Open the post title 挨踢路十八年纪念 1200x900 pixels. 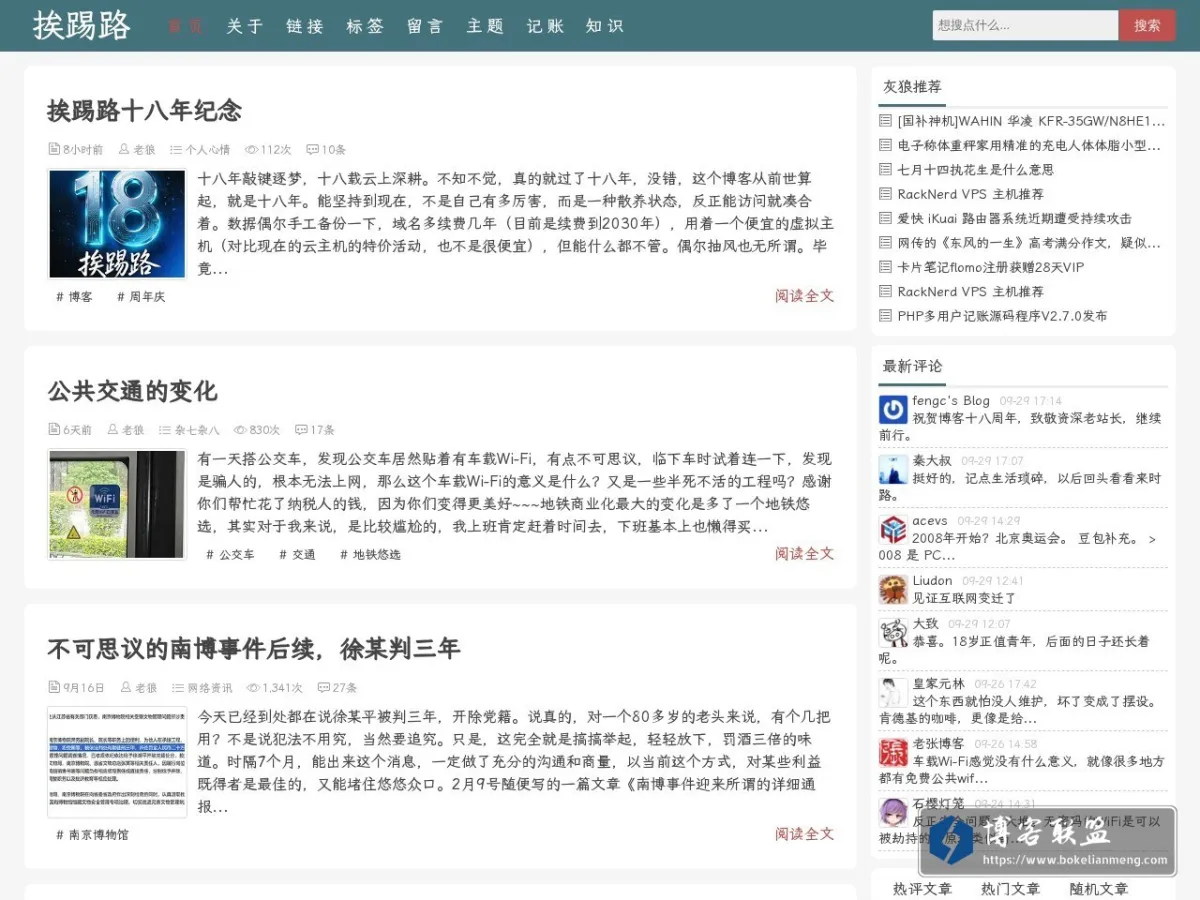pos(144,110)
